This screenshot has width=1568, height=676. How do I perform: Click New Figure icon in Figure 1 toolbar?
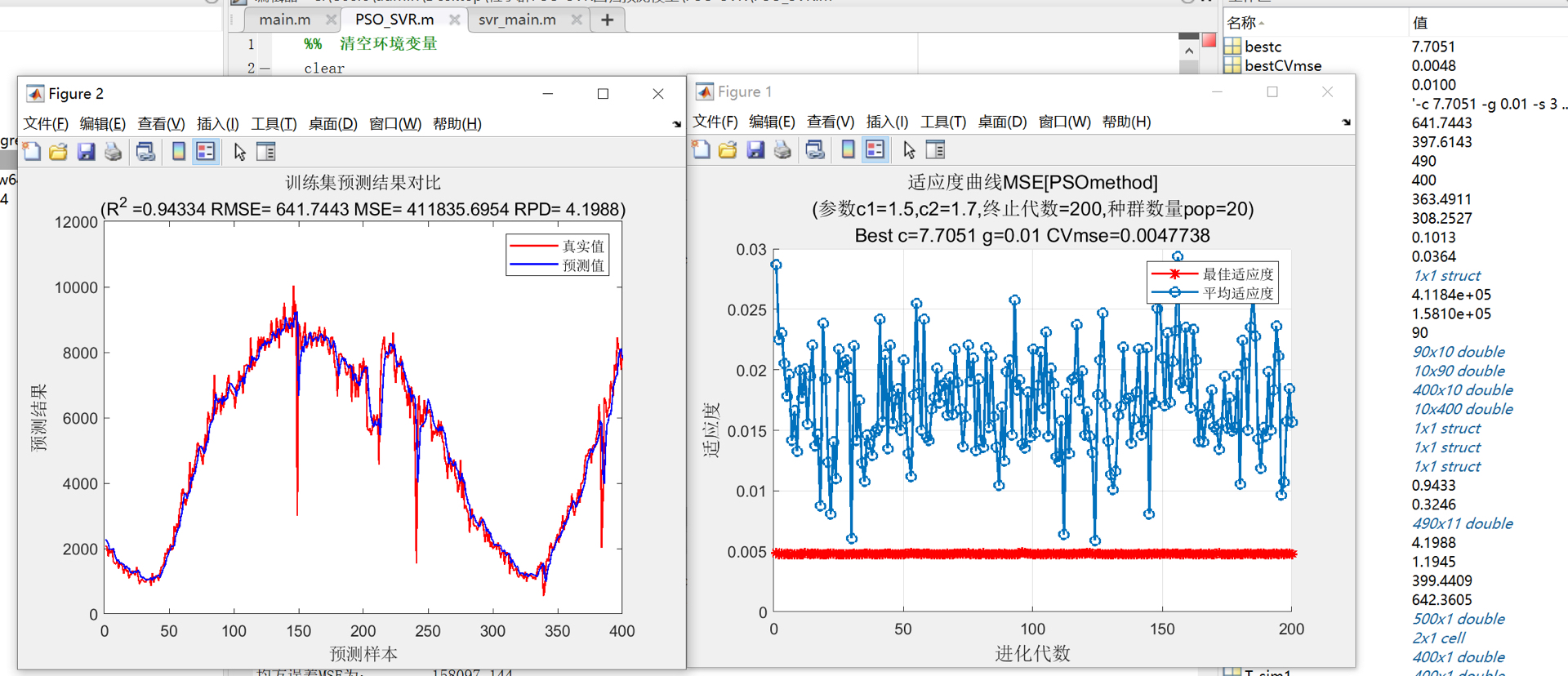coord(702,149)
